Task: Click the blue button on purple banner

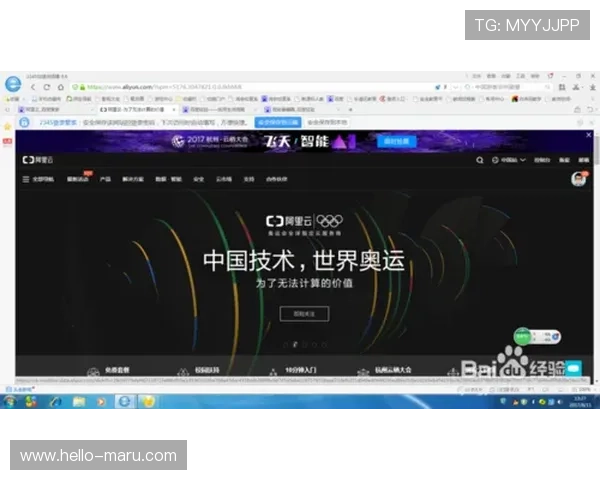Action: point(396,142)
